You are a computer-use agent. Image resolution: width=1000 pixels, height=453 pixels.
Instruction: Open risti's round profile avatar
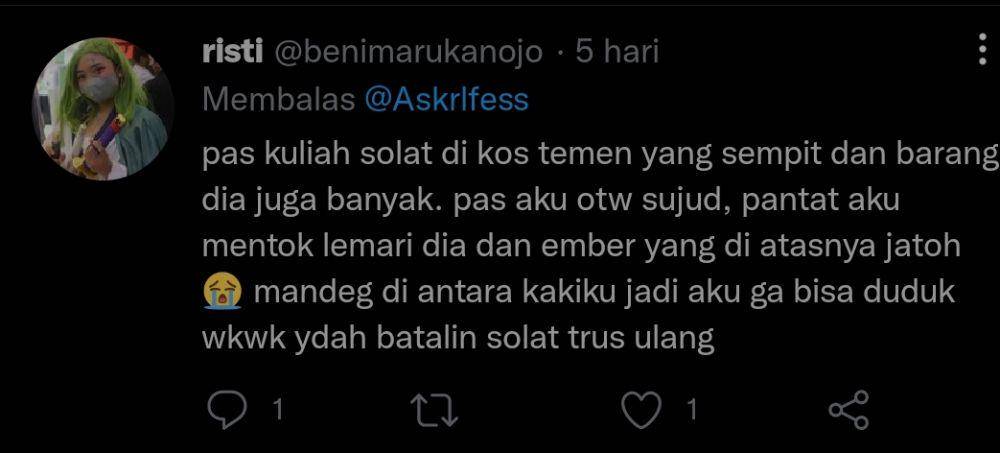[x=102, y=108]
